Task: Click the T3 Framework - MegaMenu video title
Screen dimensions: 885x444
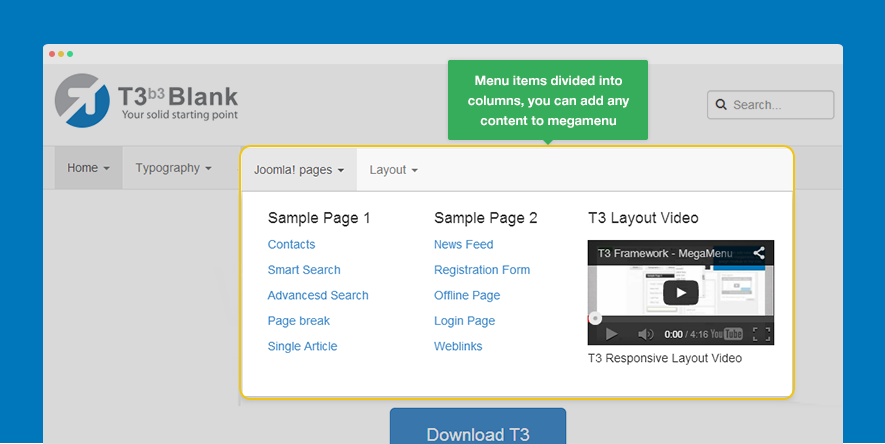Action: [665, 253]
